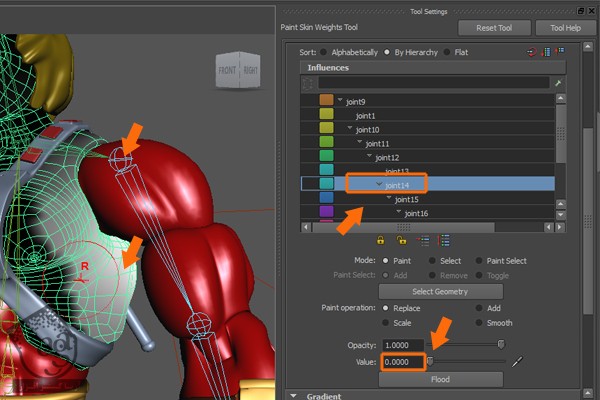
Task: Click the green color swatch of joint12
Action: pos(326,156)
